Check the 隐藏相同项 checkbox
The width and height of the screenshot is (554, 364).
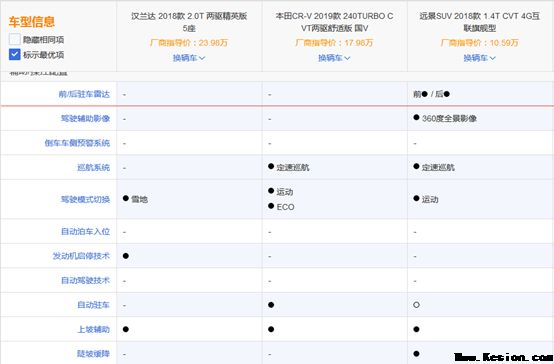14,39
